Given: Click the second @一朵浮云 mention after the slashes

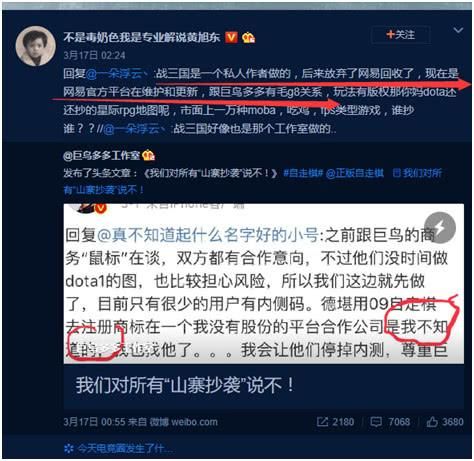Looking at the screenshot, I should coord(134,129).
